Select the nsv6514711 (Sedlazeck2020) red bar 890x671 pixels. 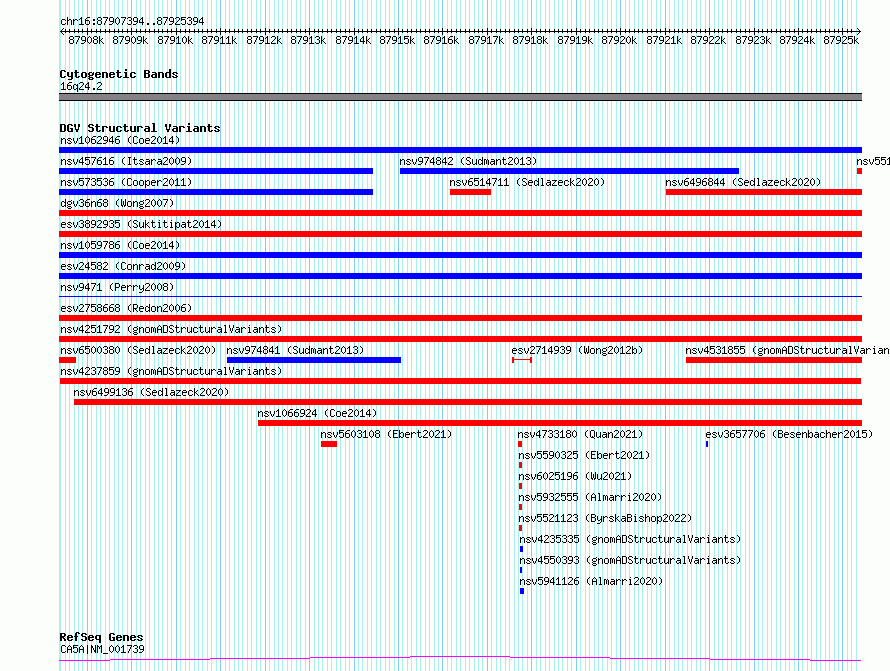tap(470, 192)
